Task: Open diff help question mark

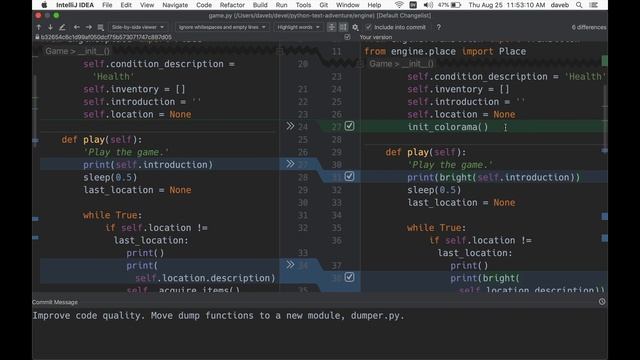Action: pos(438,27)
